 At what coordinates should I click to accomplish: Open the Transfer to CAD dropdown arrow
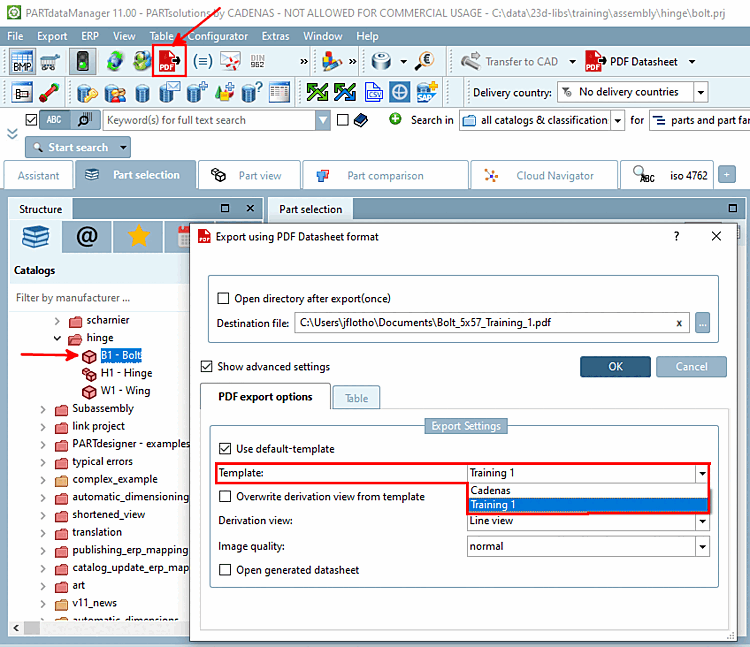click(573, 62)
